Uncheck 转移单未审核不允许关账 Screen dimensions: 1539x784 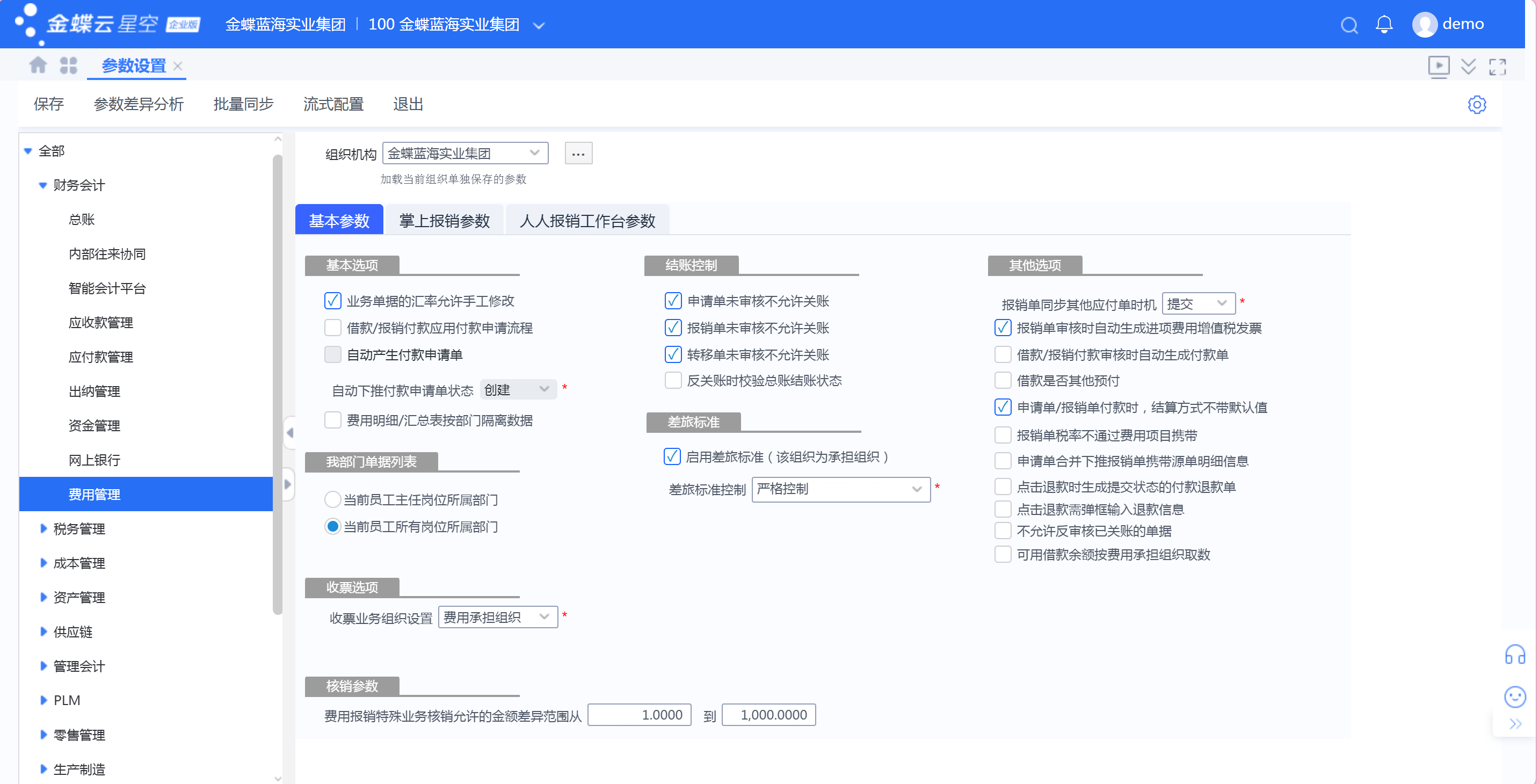[x=673, y=354]
